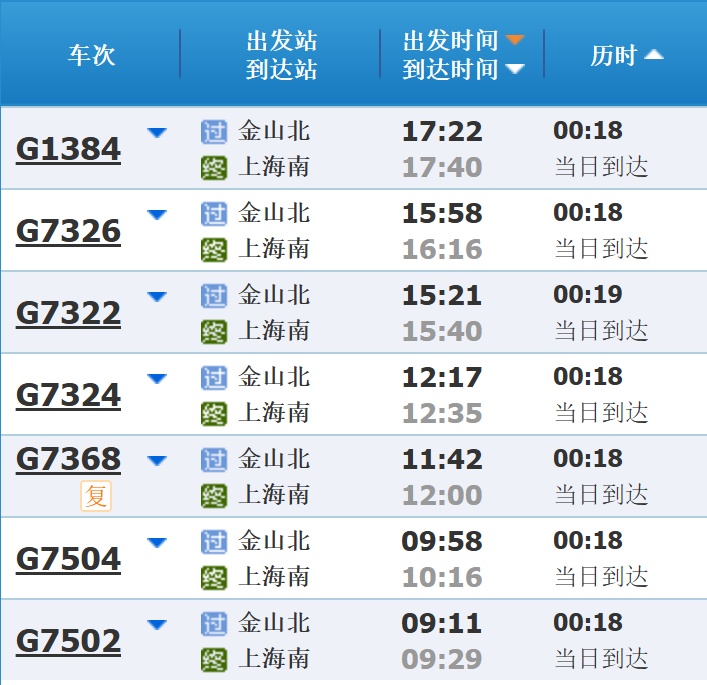Click the 出发站 到达站 column header

click(x=281, y=55)
